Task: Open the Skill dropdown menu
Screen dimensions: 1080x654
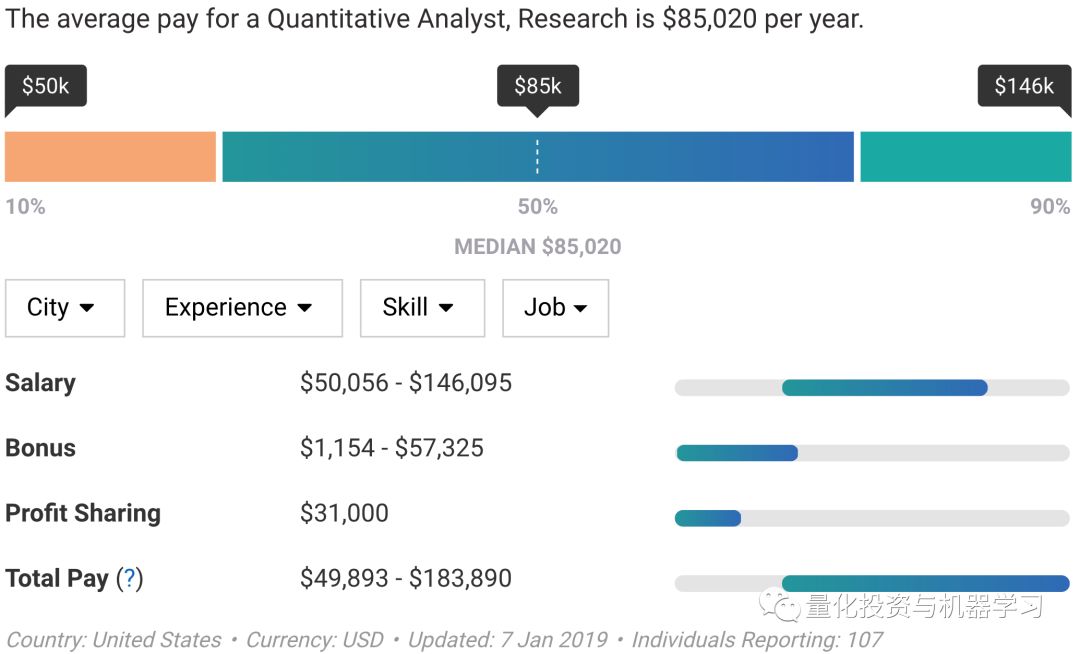Action: click(x=422, y=308)
